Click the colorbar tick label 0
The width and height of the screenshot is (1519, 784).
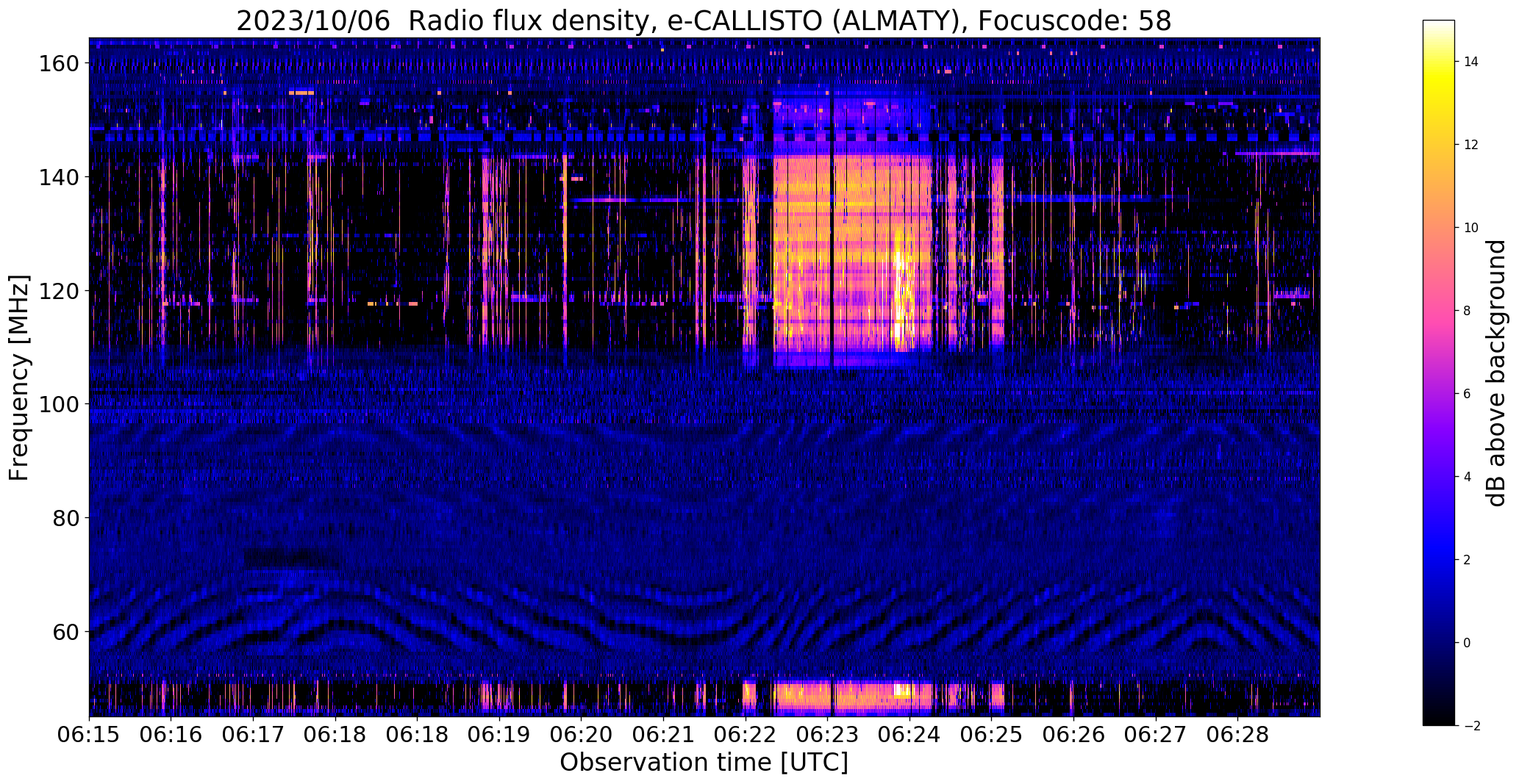coord(1467,643)
